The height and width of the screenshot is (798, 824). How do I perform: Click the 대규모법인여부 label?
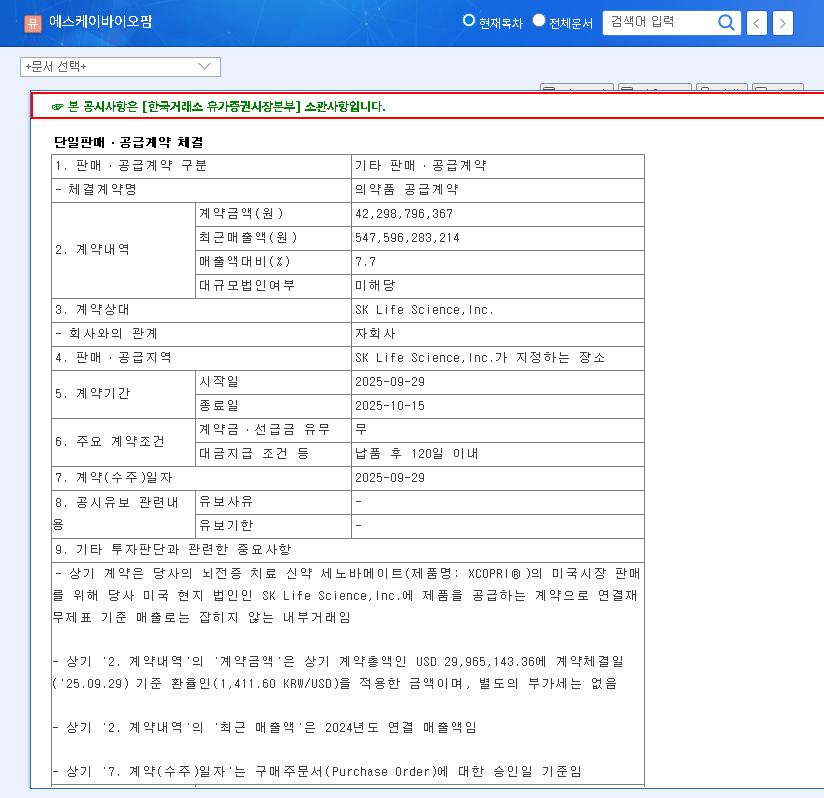[246, 286]
